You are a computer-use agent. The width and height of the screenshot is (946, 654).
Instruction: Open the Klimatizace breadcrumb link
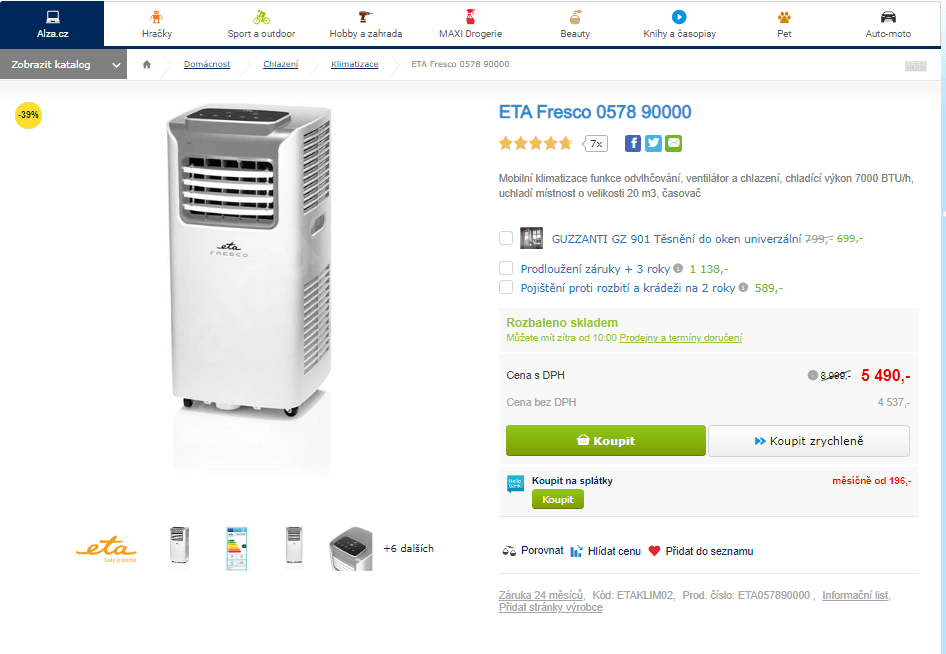tap(355, 65)
